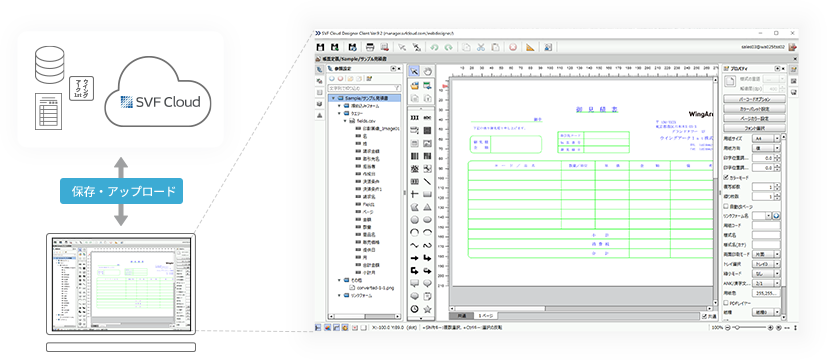The height and width of the screenshot is (360, 827).
Task: Select the circle shape tool
Action: tap(415, 220)
